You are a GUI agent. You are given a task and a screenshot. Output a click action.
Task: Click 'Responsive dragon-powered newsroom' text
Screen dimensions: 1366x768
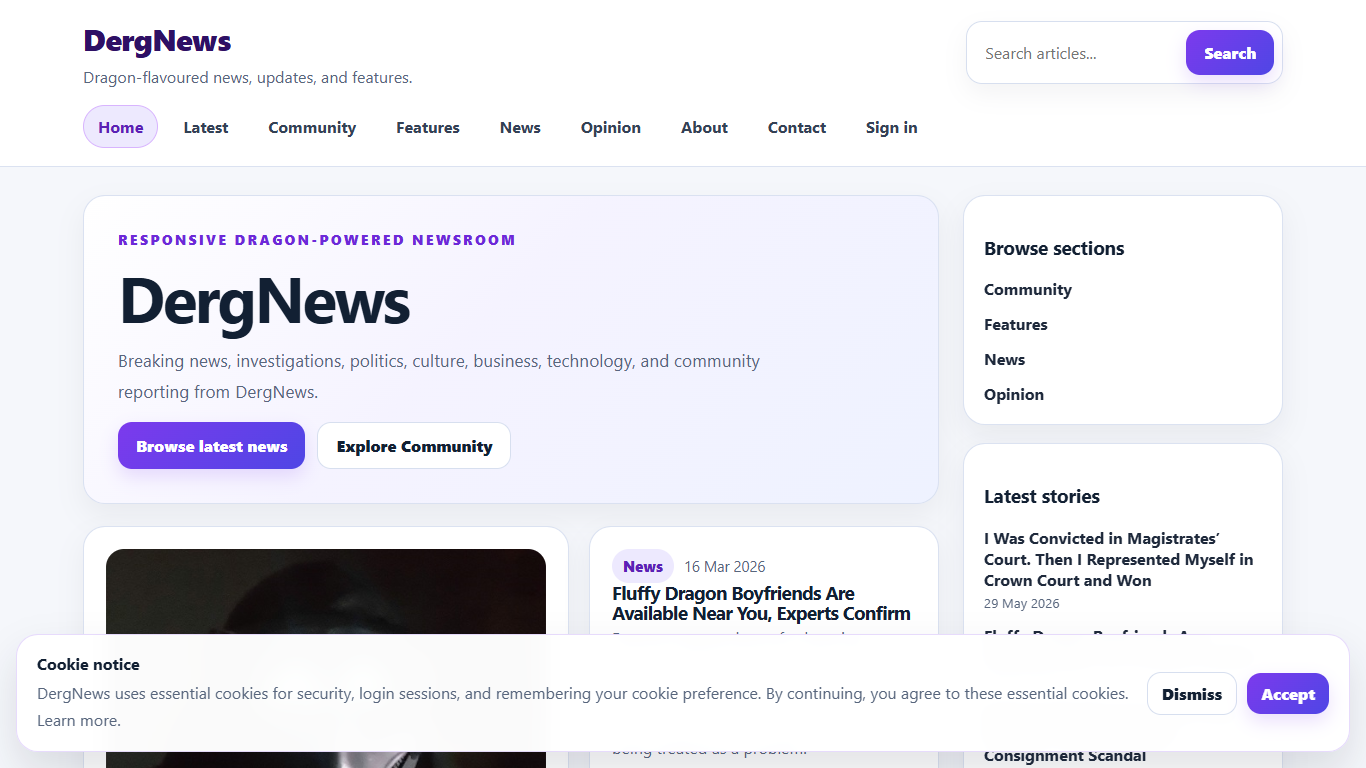click(317, 240)
